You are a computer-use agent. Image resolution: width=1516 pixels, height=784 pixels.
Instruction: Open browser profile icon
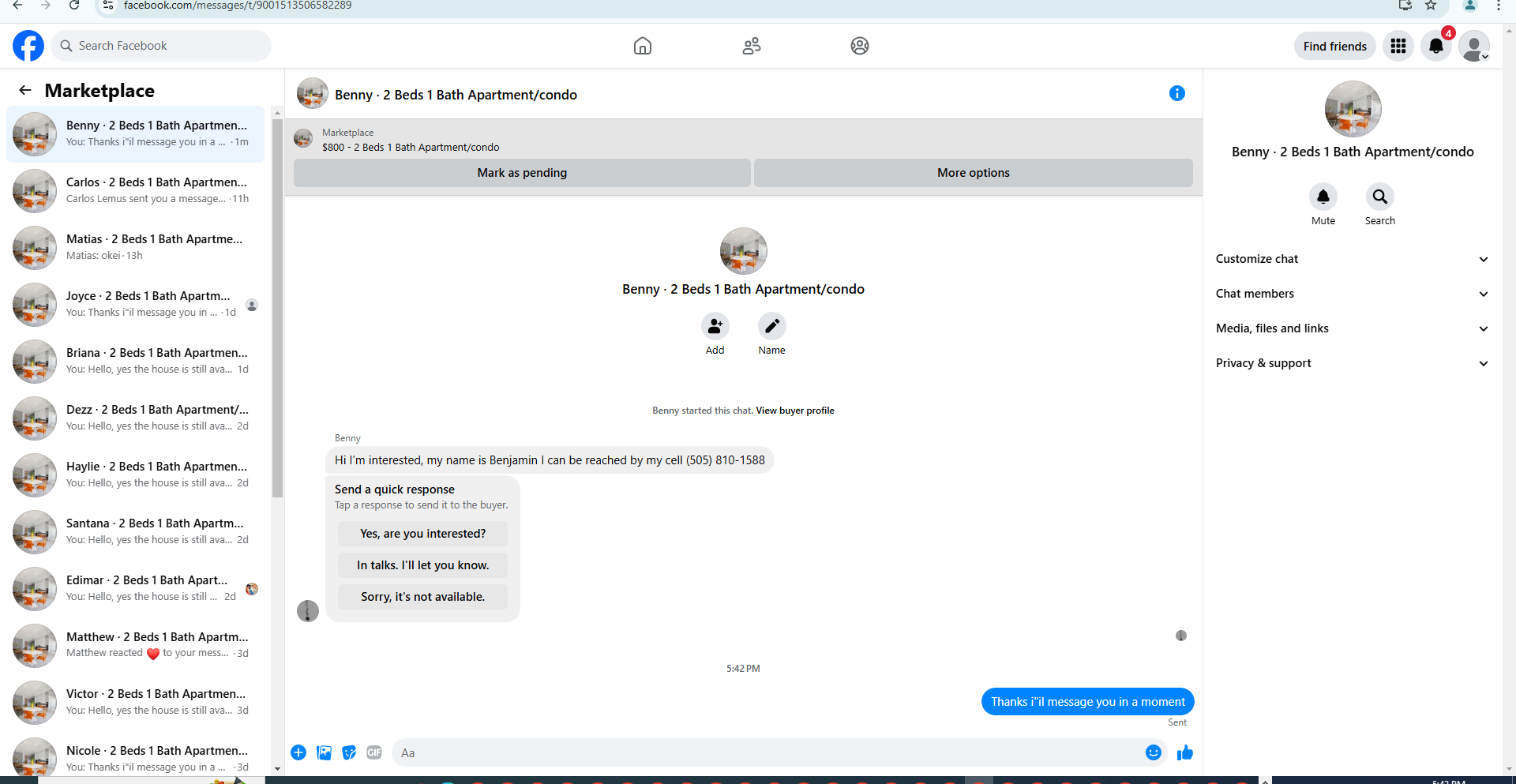click(1470, 6)
